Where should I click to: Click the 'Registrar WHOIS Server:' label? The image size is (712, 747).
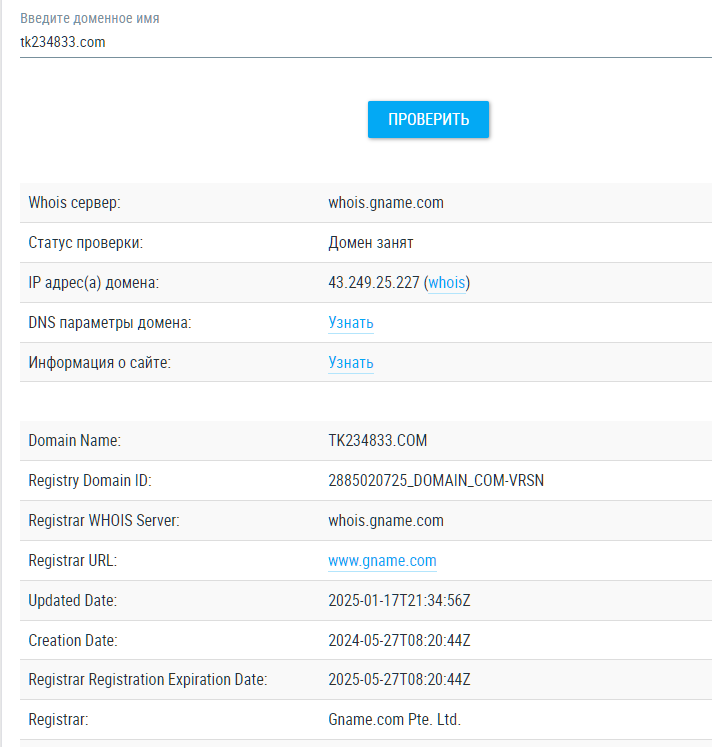[104, 520]
